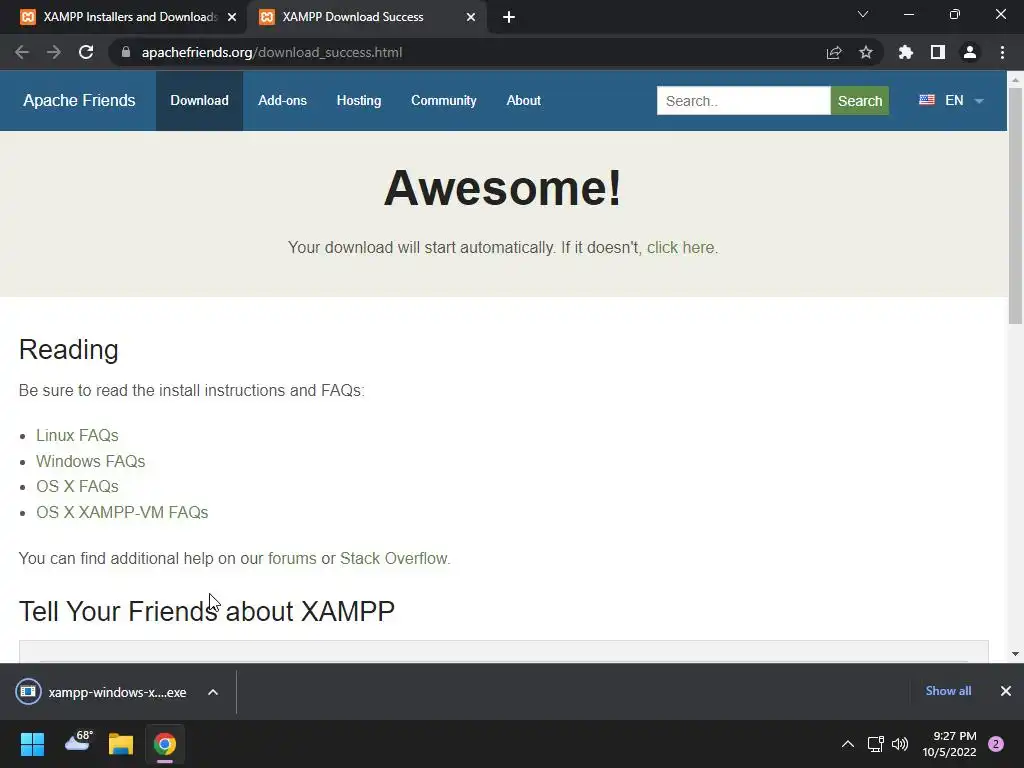Viewport: 1024px width, 768px height.
Task: Open downloaded xampp-windows exe file
Action: [117, 692]
